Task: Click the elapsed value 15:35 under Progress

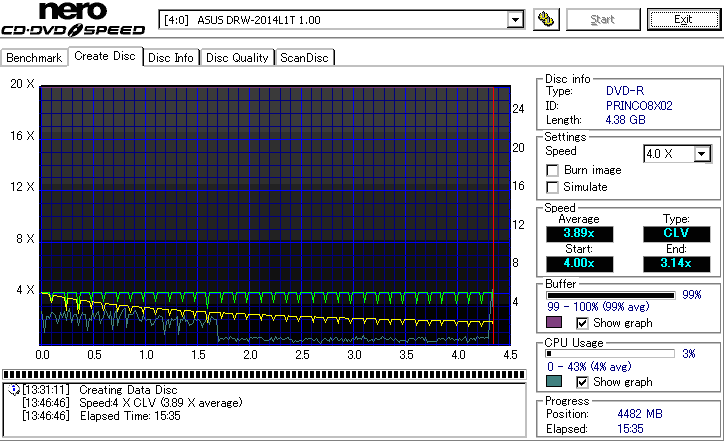Action: click(x=630, y=429)
